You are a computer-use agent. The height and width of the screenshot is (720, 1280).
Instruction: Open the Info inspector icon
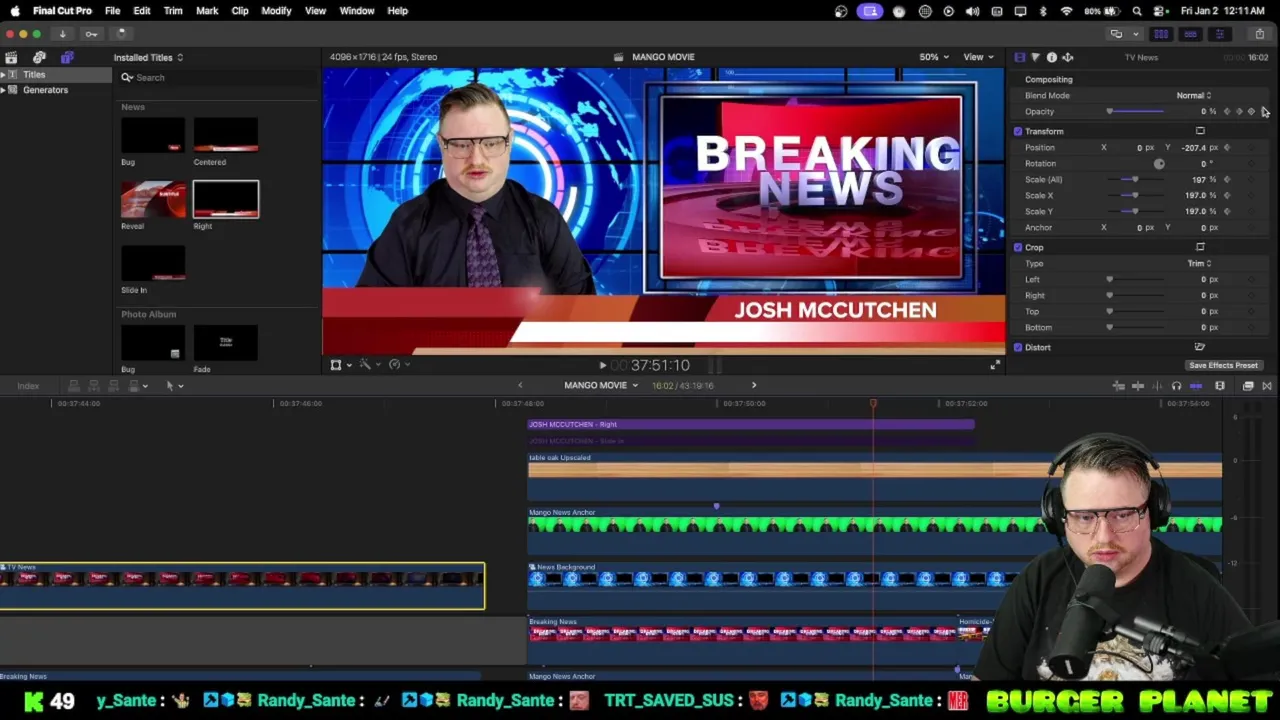pos(1051,57)
